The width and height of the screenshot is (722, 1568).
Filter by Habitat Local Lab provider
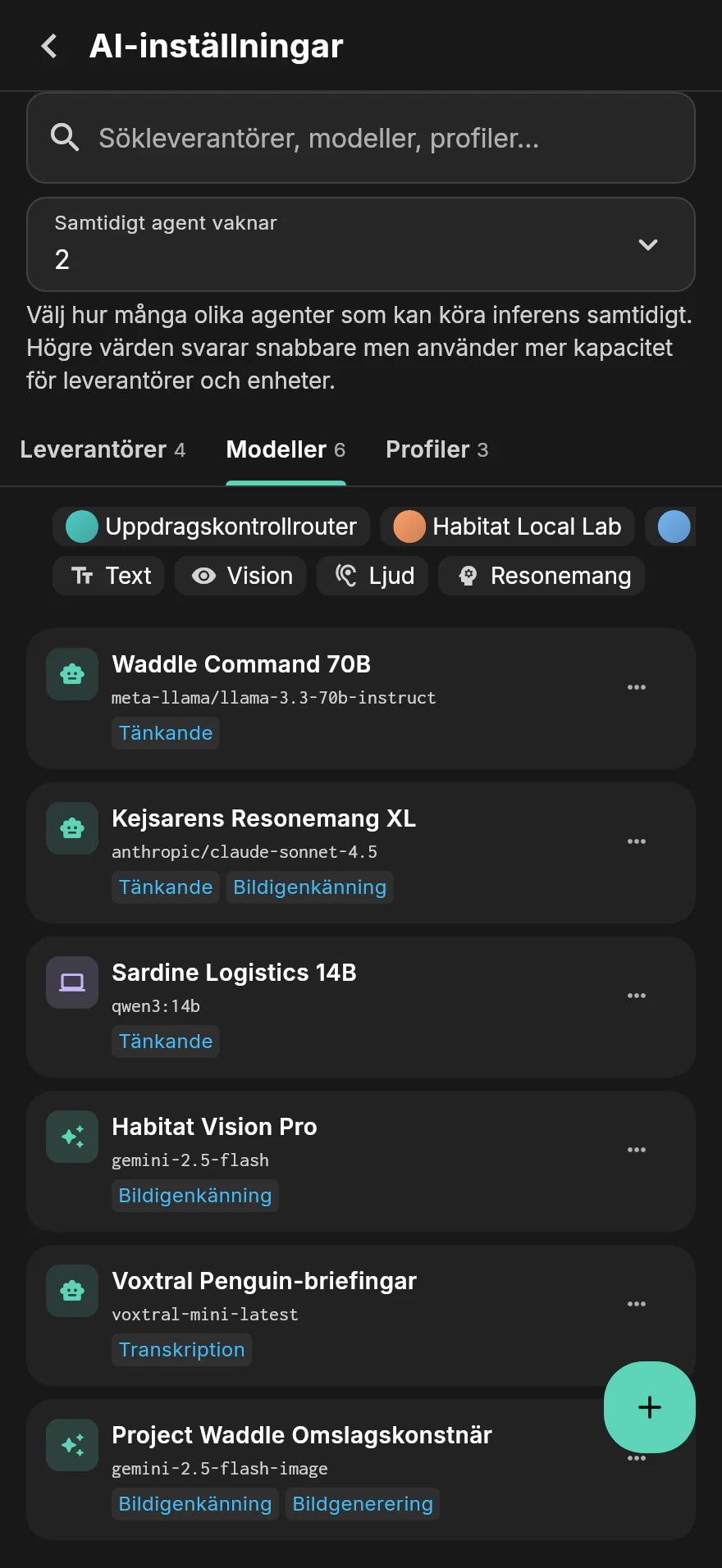507,526
